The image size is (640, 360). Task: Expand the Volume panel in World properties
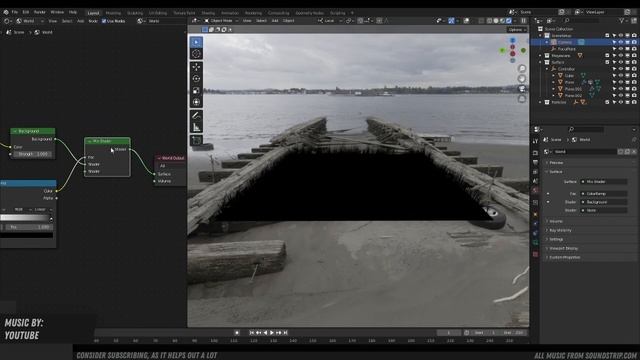(556, 221)
